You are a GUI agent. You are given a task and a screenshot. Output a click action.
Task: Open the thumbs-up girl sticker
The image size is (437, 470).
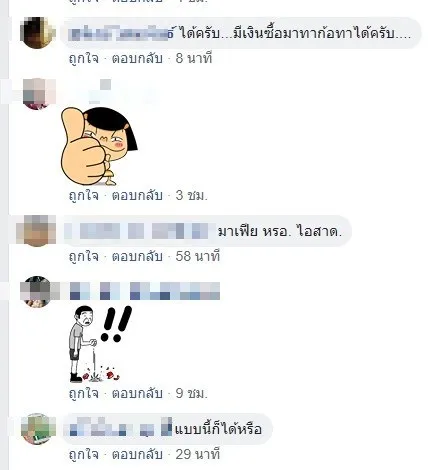click(99, 146)
